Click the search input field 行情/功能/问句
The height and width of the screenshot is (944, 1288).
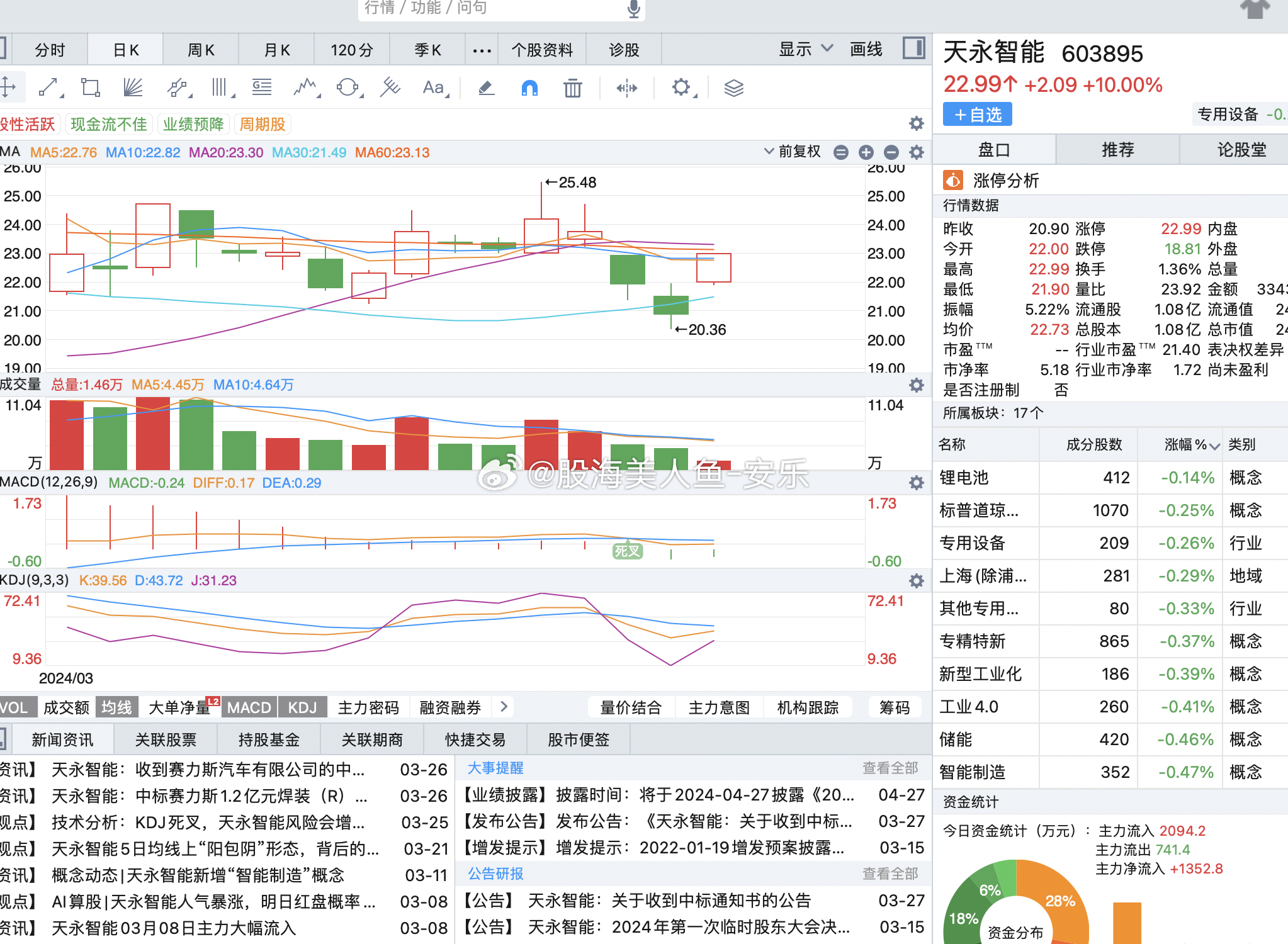tap(491, 9)
